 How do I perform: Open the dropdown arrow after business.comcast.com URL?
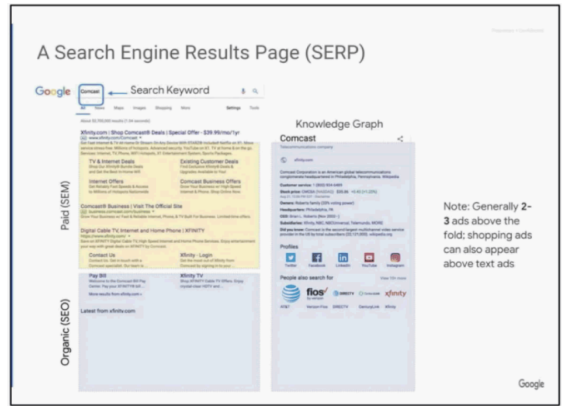[x=153, y=211]
